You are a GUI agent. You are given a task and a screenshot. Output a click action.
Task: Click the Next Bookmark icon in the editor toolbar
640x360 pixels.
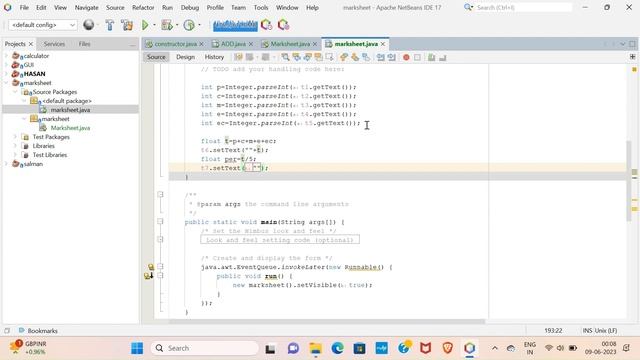pos(355,57)
